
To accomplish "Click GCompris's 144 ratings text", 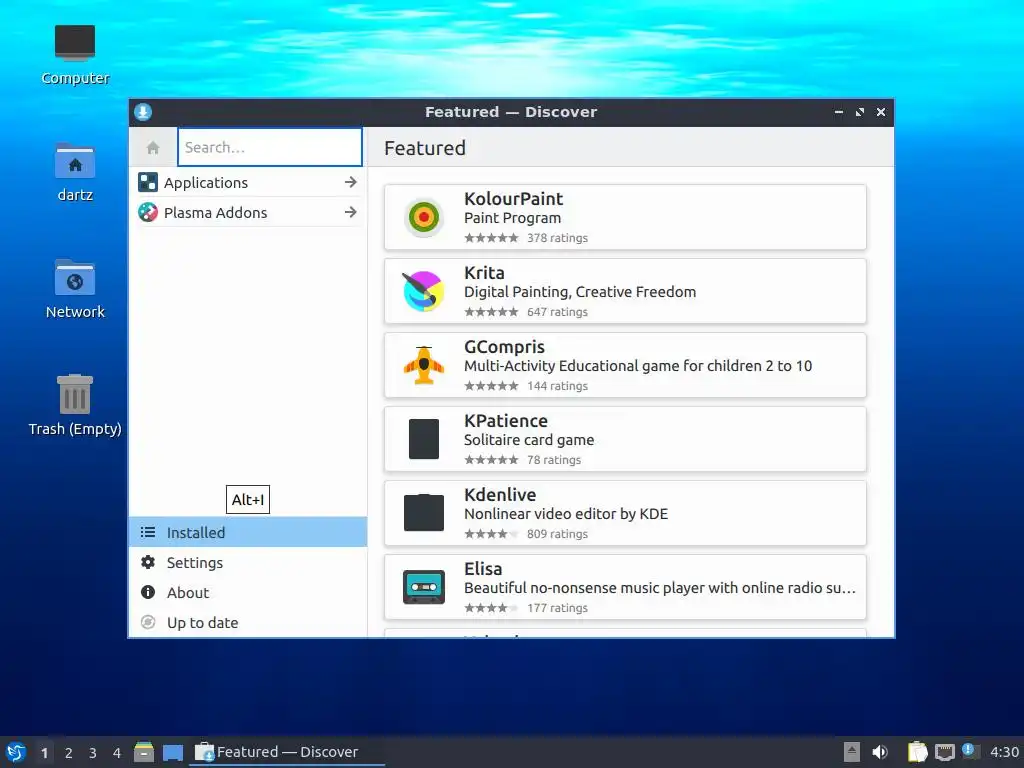I will click(x=557, y=386).
